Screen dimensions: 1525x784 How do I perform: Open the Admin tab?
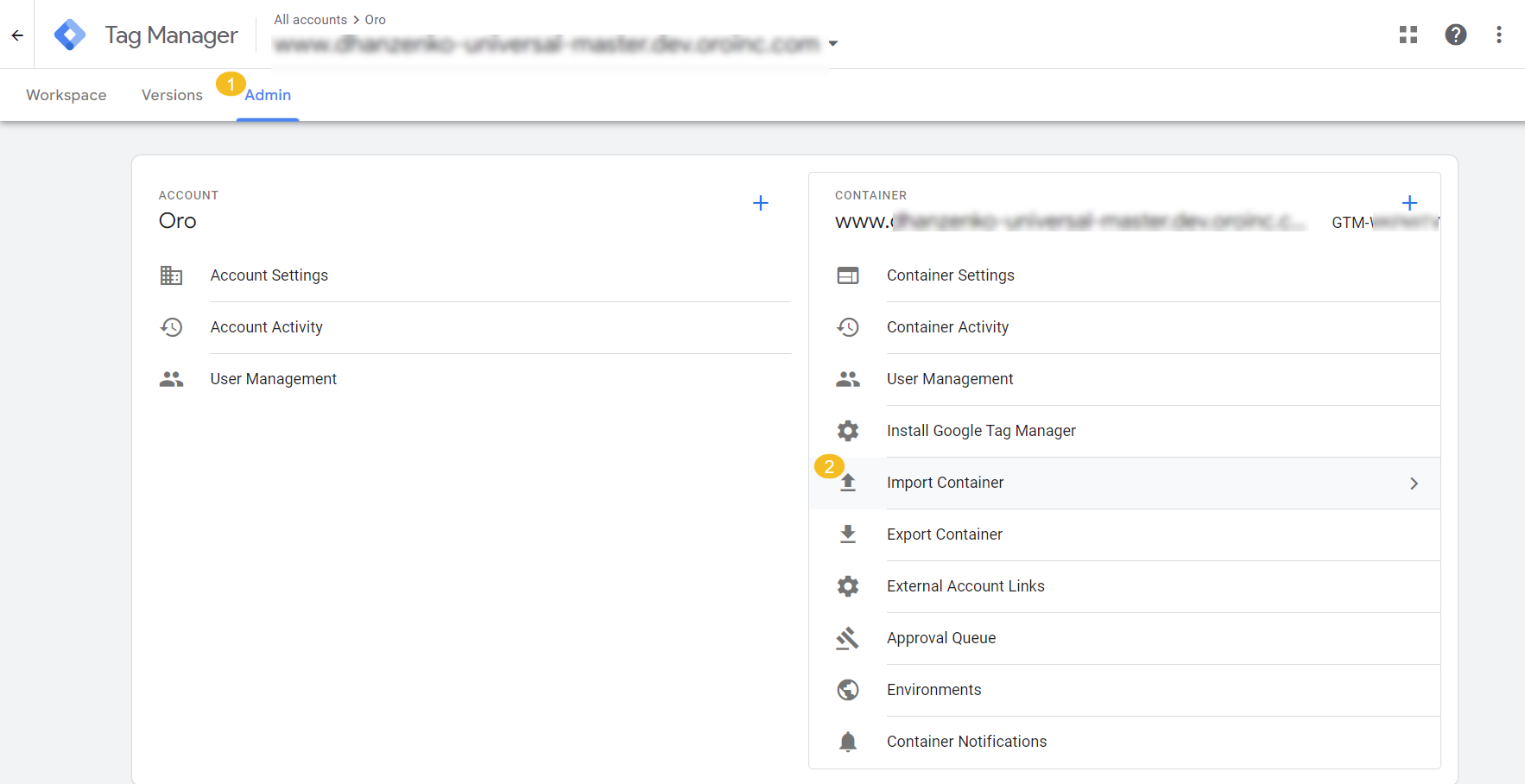tap(268, 95)
